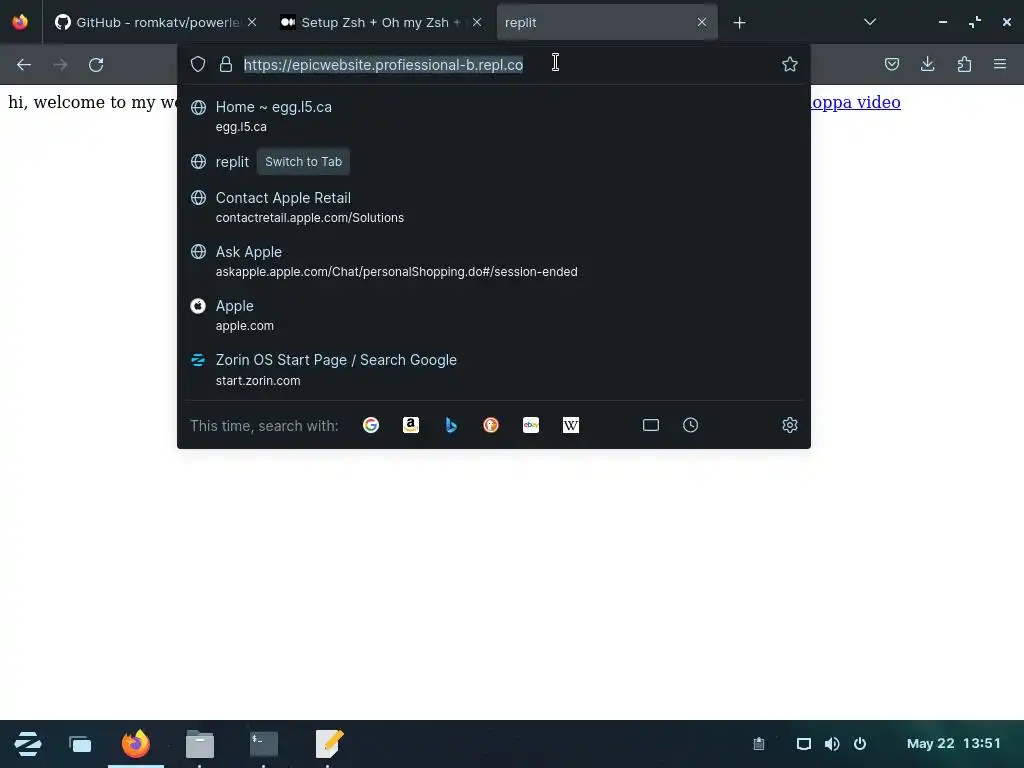Save page to Pocket
Image resolution: width=1024 pixels, height=768 pixels.
coord(891,64)
